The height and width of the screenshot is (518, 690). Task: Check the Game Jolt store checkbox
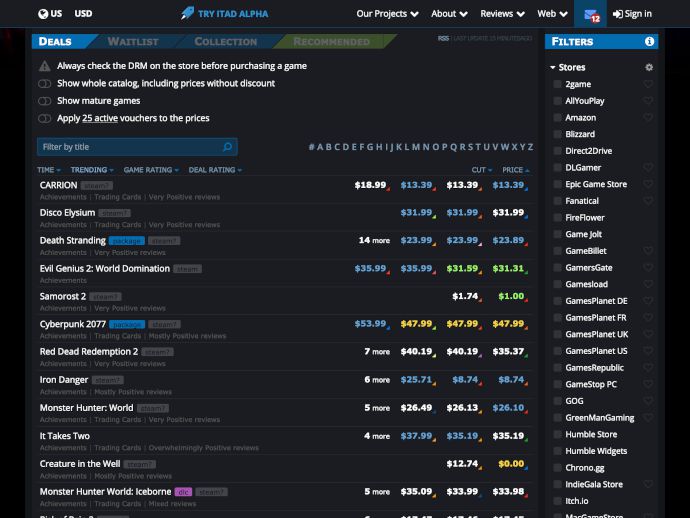tap(557, 235)
